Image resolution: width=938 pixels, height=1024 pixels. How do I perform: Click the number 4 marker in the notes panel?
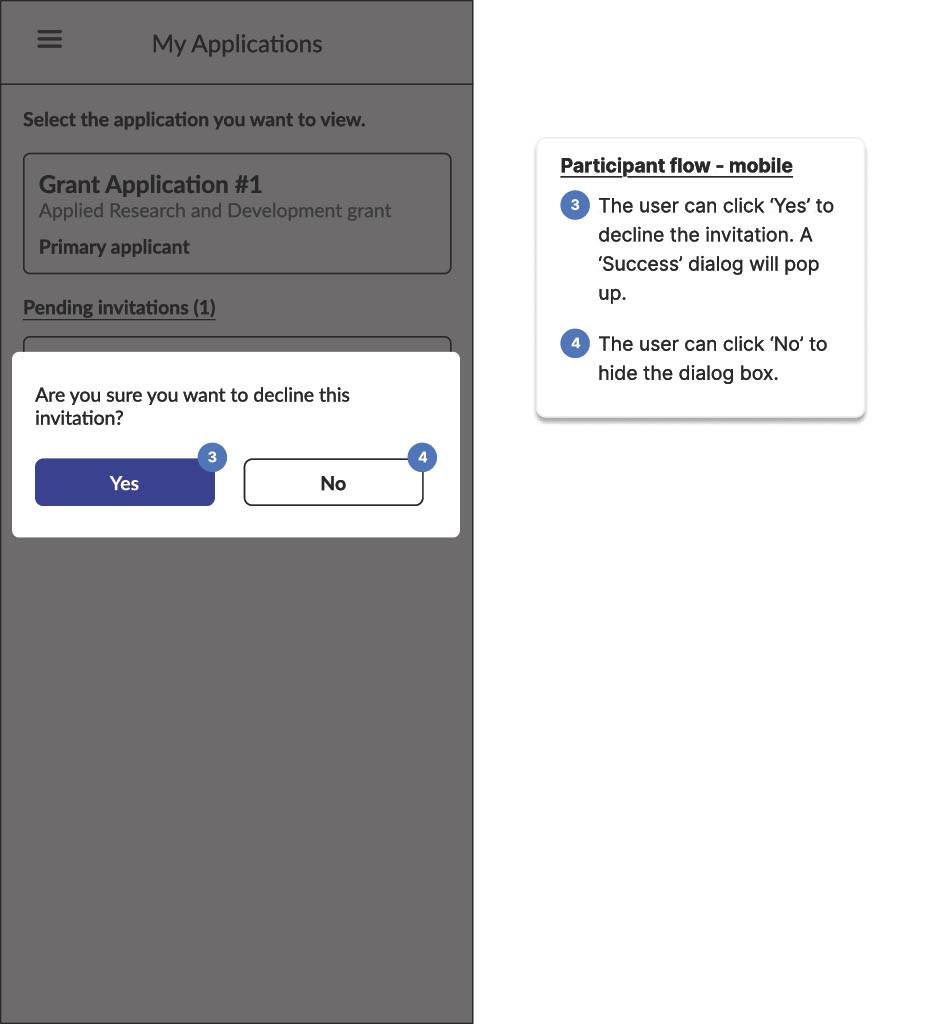point(575,344)
